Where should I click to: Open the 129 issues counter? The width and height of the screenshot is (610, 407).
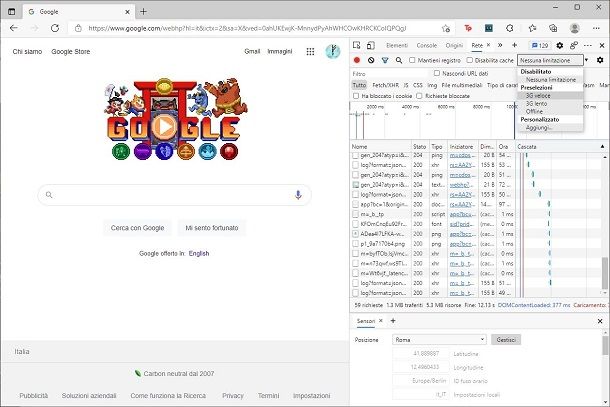point(540,46)
